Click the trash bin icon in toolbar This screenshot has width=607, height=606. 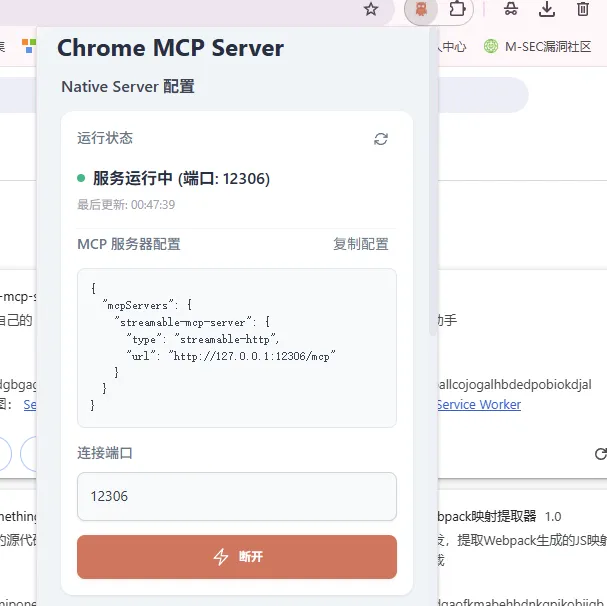(583, 9)
